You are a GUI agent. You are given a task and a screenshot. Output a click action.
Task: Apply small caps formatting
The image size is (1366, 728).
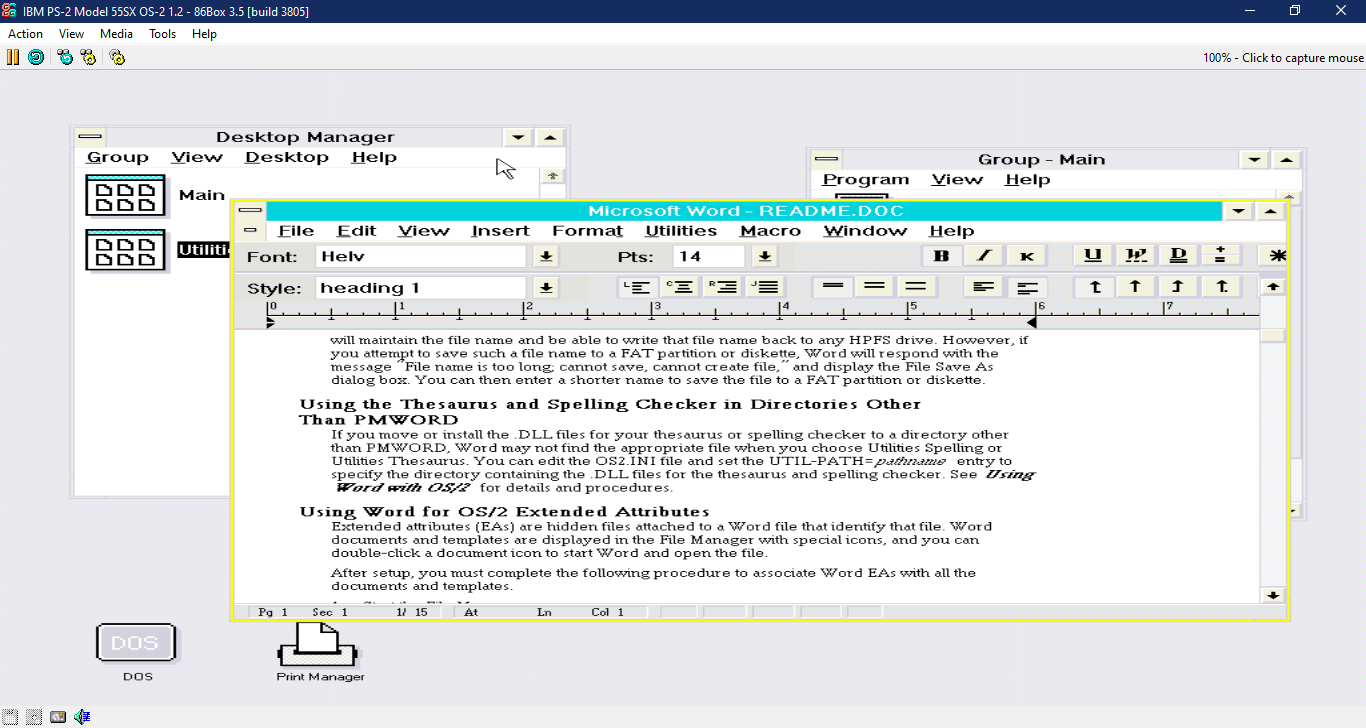1027,255
